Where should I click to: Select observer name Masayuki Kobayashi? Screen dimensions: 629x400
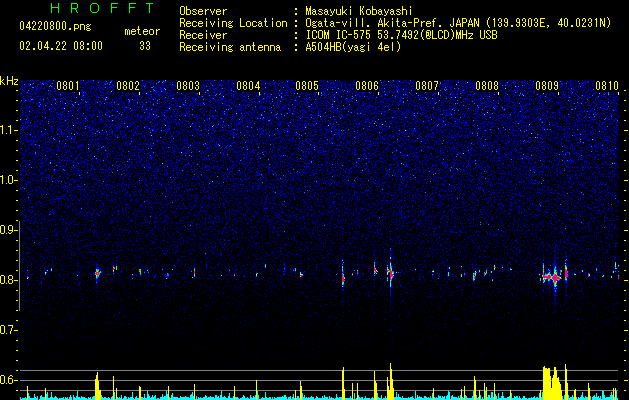pos(359,11)
